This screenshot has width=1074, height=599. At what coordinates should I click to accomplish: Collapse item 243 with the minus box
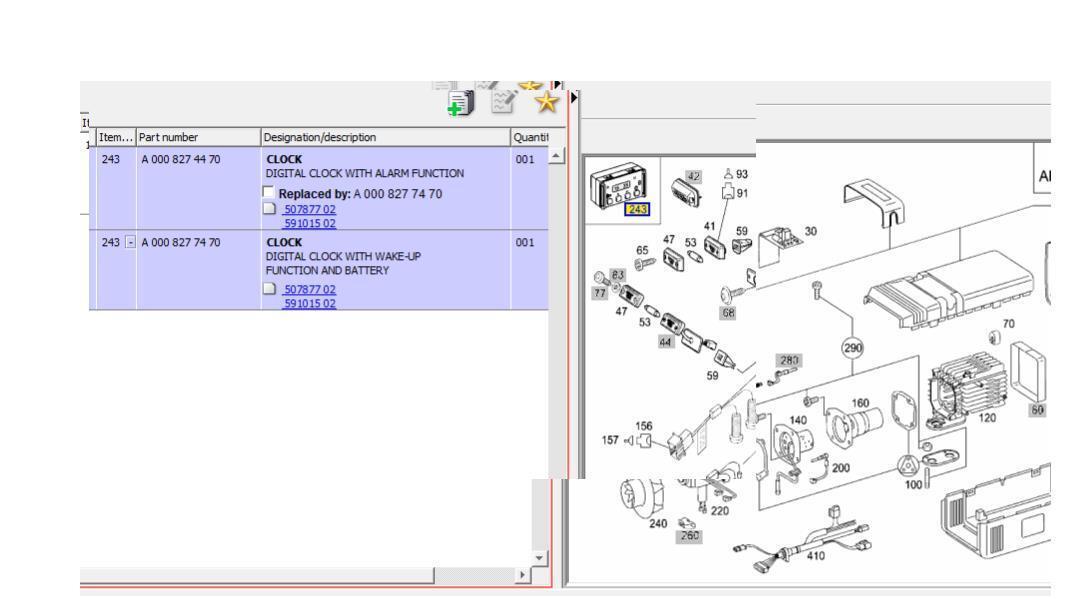(x=129, y=242)
